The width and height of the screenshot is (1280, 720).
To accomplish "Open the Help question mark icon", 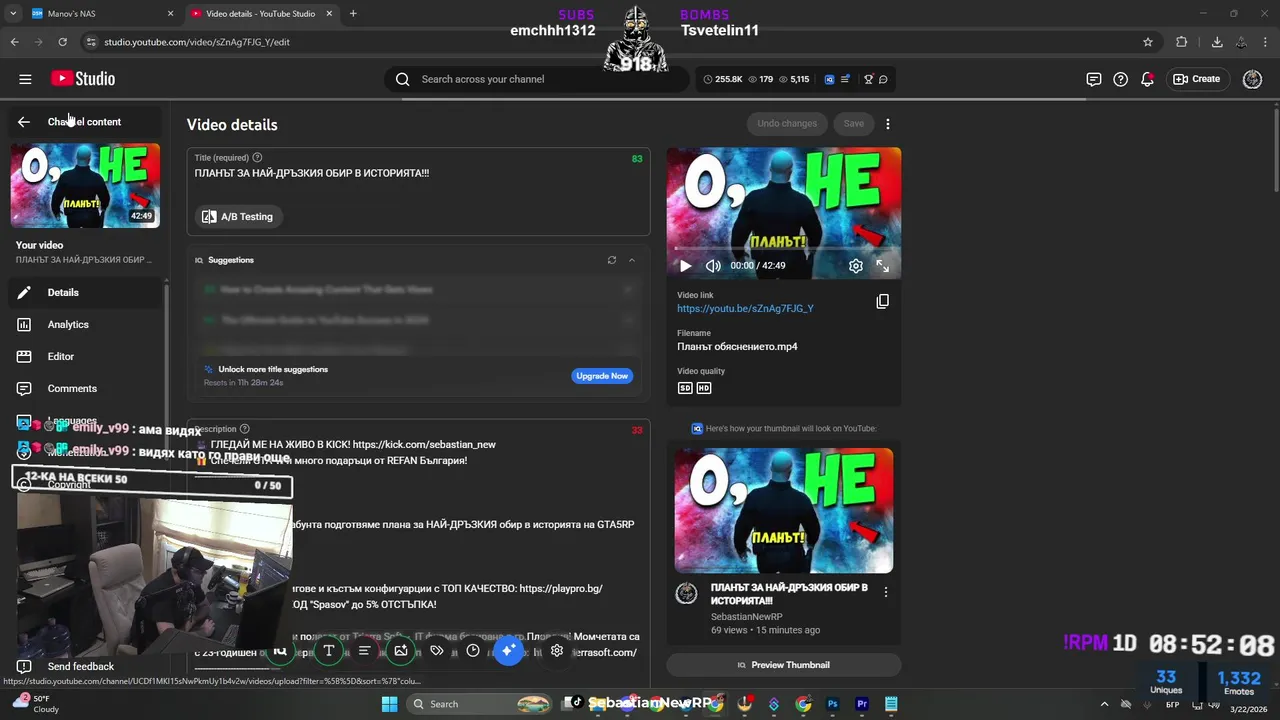I will coord(1121,79).
